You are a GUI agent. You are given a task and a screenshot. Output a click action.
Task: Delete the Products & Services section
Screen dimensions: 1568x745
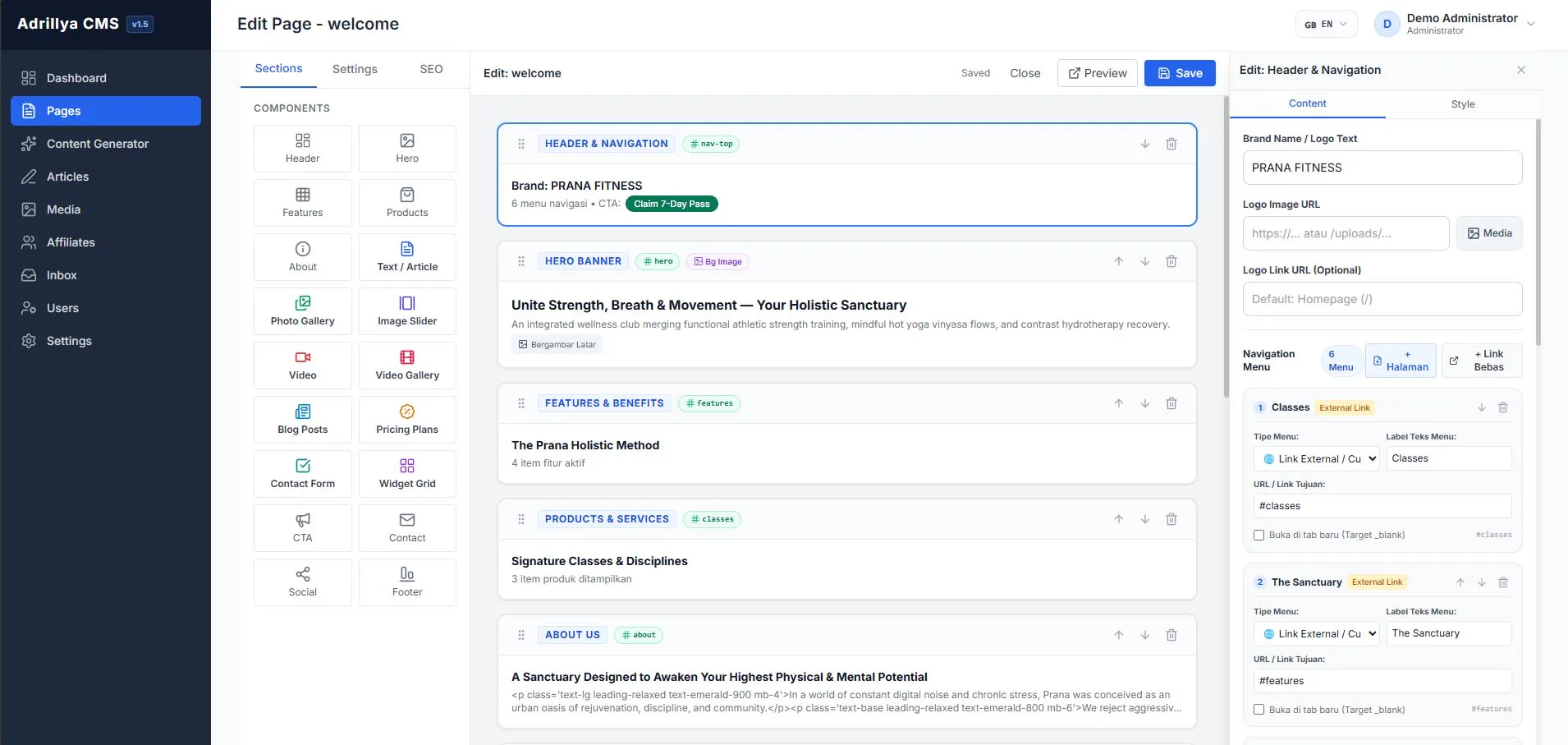click(x=1171, y=519)
